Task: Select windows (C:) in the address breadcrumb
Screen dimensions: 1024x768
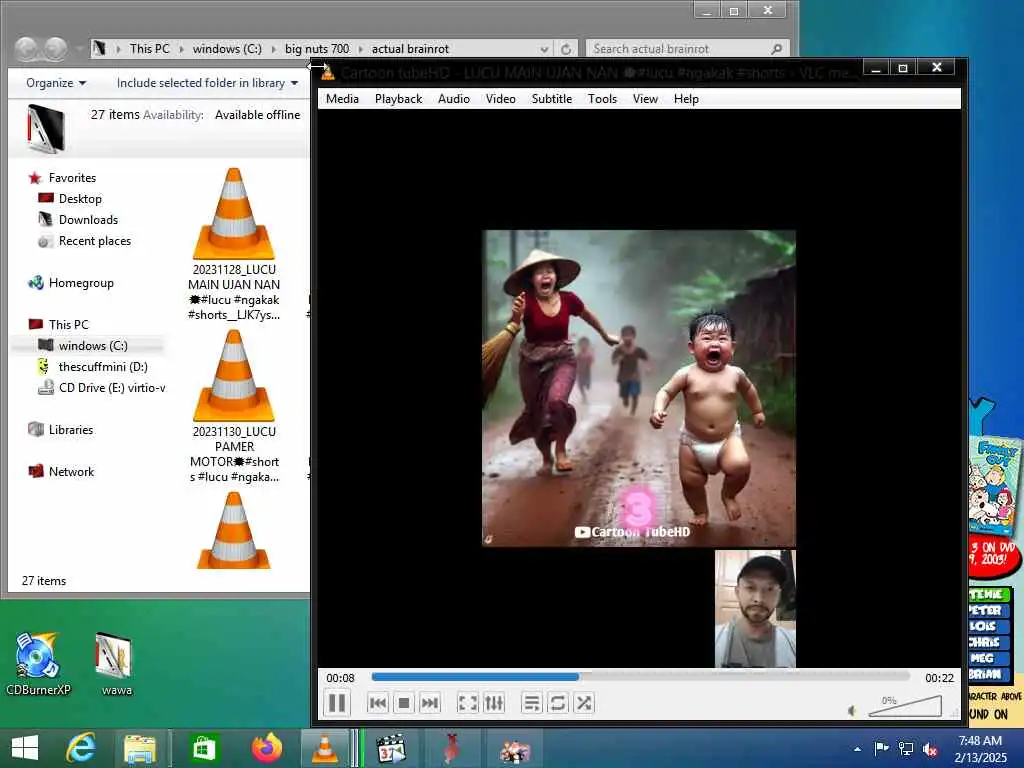Action: [227, 49]
